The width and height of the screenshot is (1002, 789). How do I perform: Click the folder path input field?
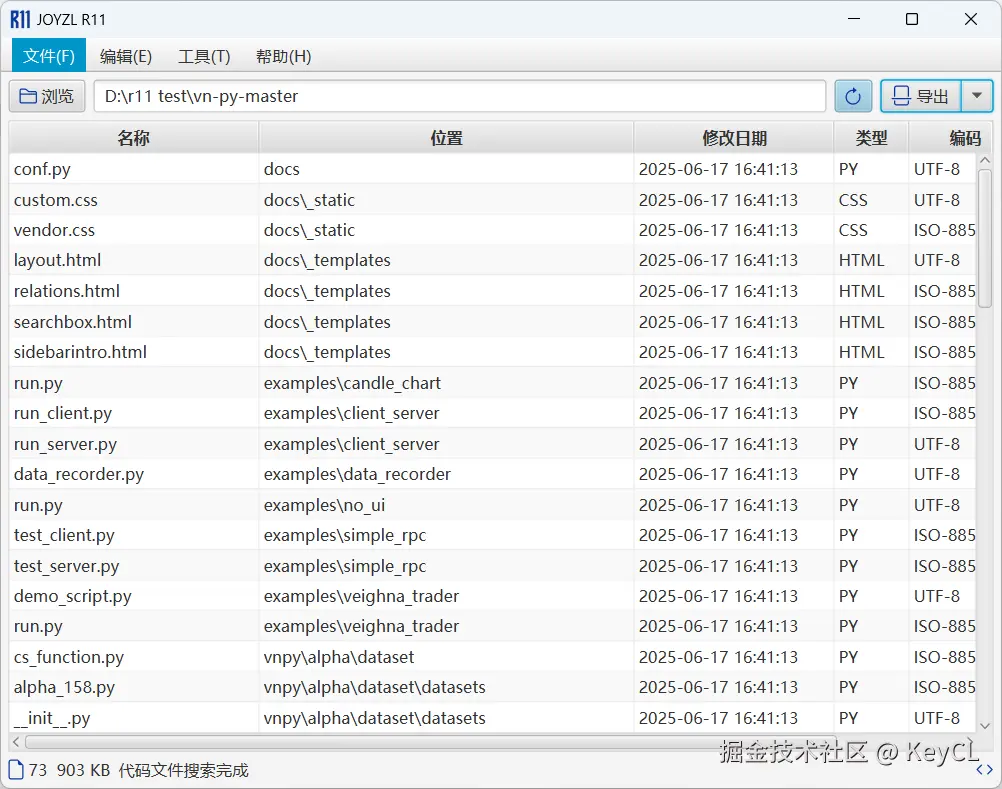click(460, 96)
